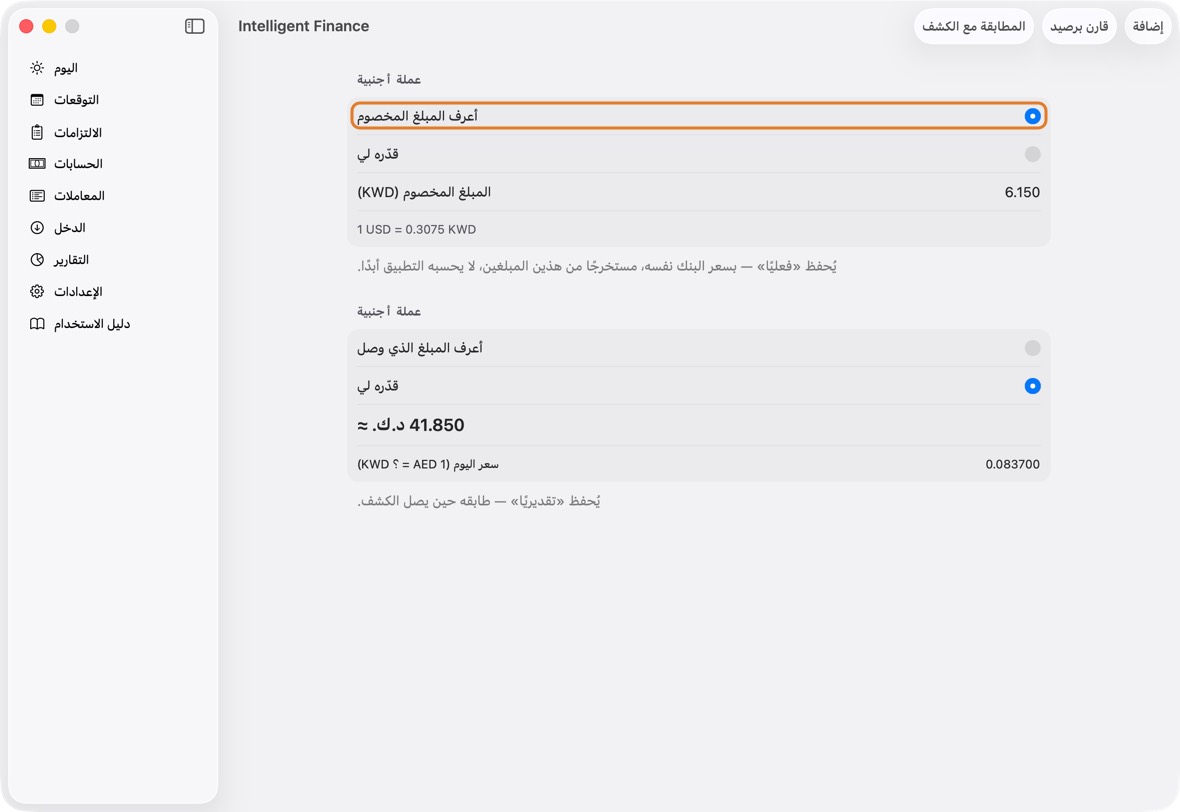The image size is (1180, 812).
Task: Click the note starting يُحفظ «تقديريًا»
Action: (x=479, y=501)
